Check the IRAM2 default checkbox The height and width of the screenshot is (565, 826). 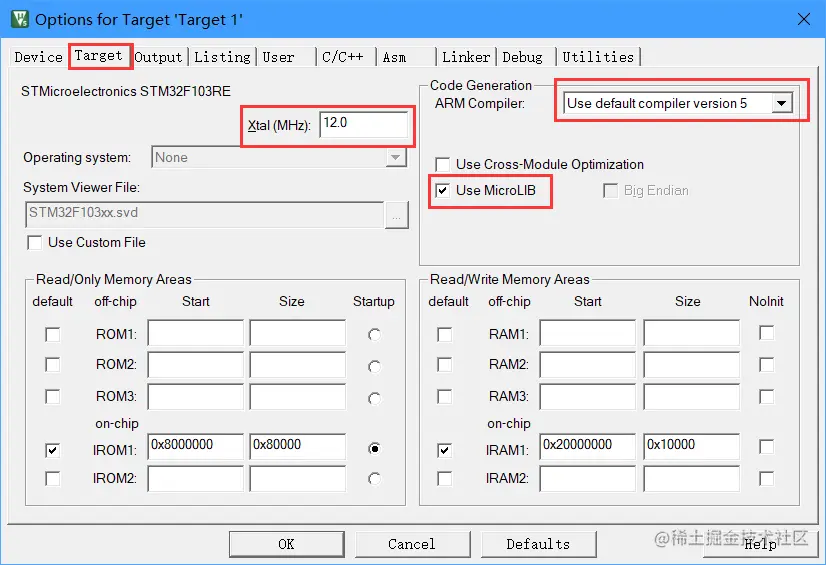tap(445, 479)
